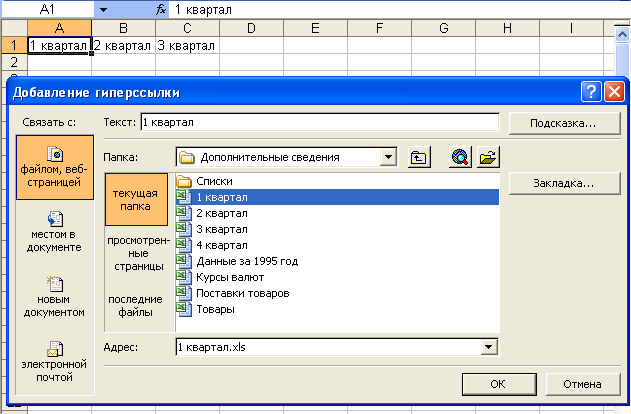
Task: Click the Текст input field
Action: [320, 122]
